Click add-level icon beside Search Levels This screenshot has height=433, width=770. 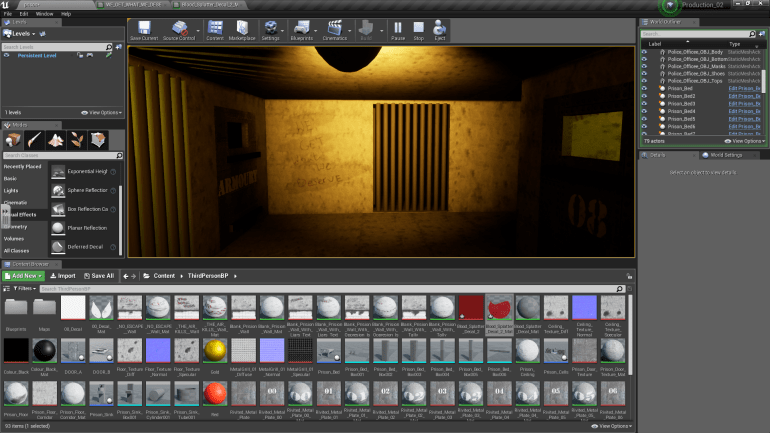(x=118, y=47)
